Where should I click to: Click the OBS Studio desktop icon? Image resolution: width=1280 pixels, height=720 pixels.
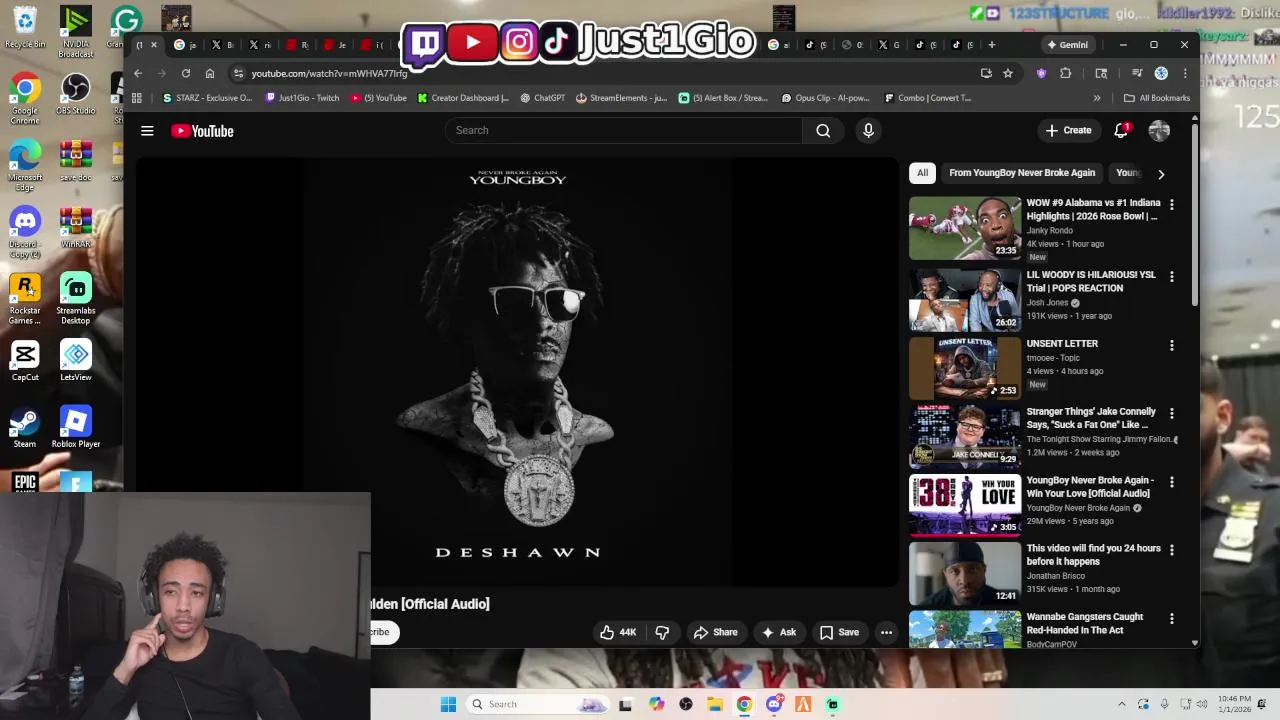tap(76, 95)
